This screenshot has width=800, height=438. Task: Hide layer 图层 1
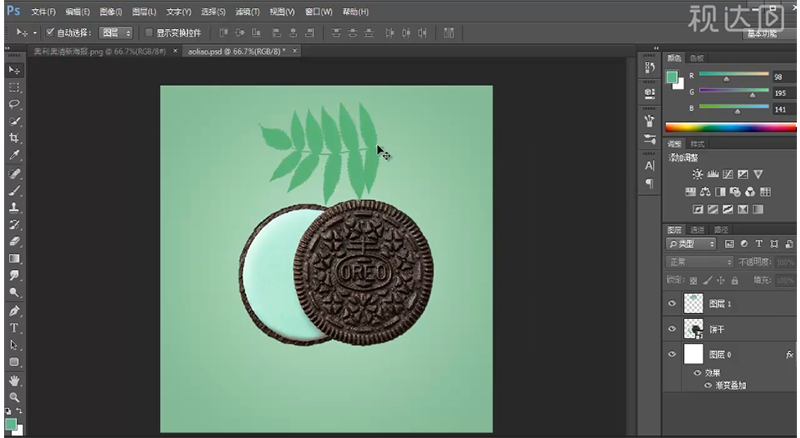pyautogui.click(x=672, y=303)
